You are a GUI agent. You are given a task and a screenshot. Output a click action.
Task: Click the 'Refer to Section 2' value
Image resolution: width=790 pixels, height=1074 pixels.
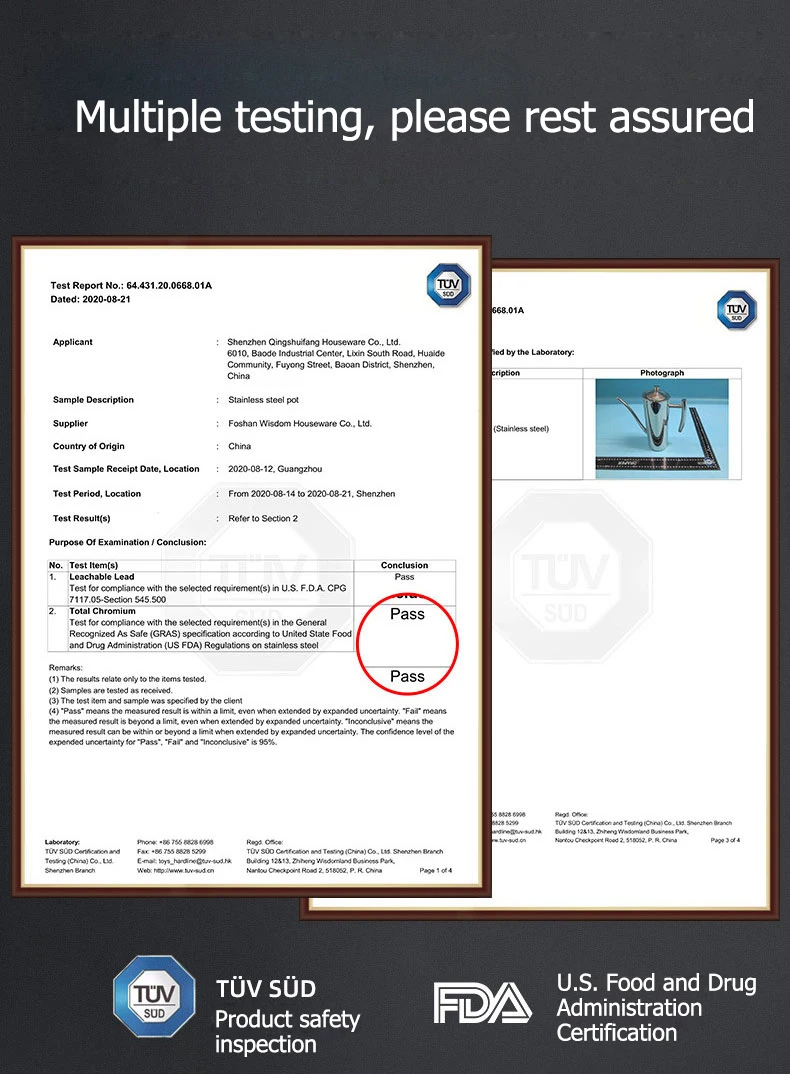[x=262, y=519]
